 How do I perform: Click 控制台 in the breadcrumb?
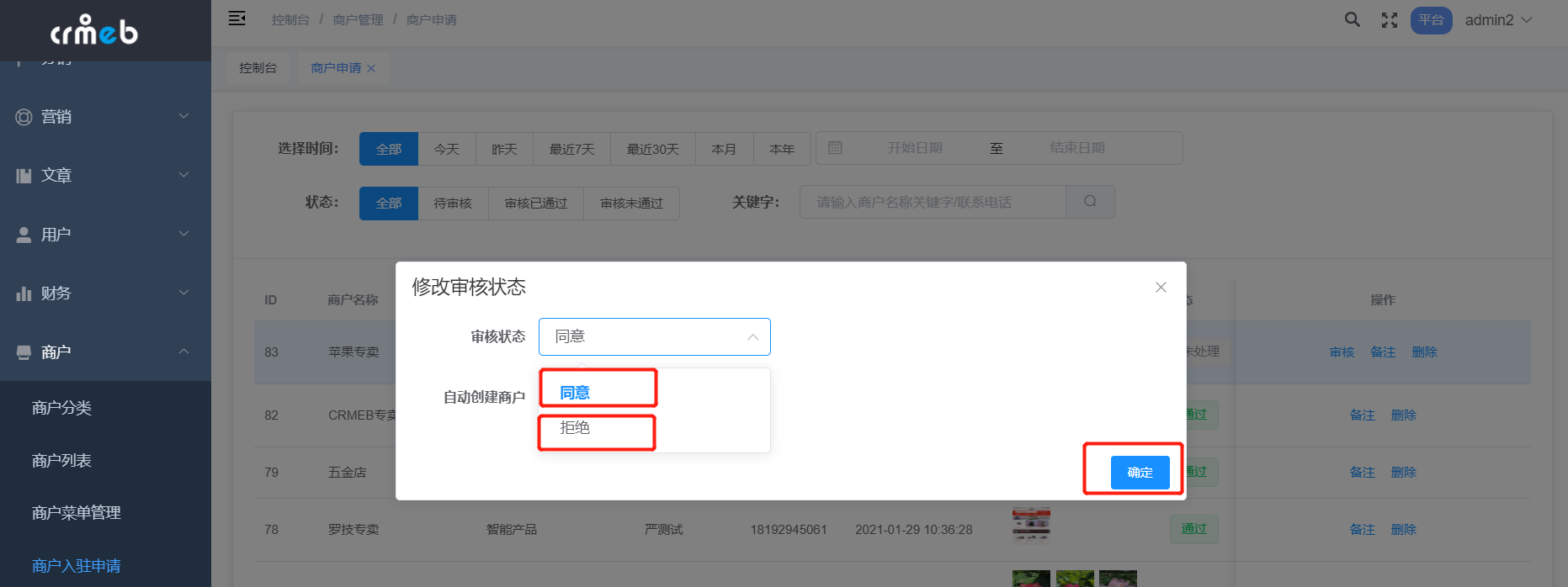(290, 19)
